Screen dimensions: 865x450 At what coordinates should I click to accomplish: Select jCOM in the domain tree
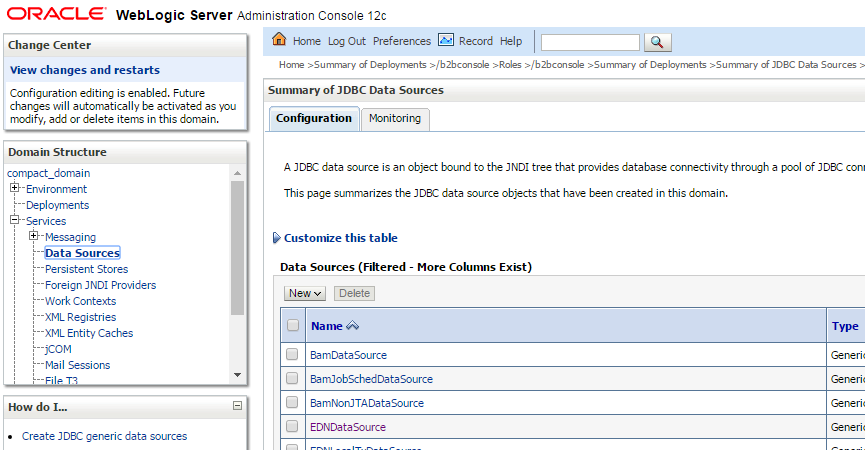click(58, 349)
